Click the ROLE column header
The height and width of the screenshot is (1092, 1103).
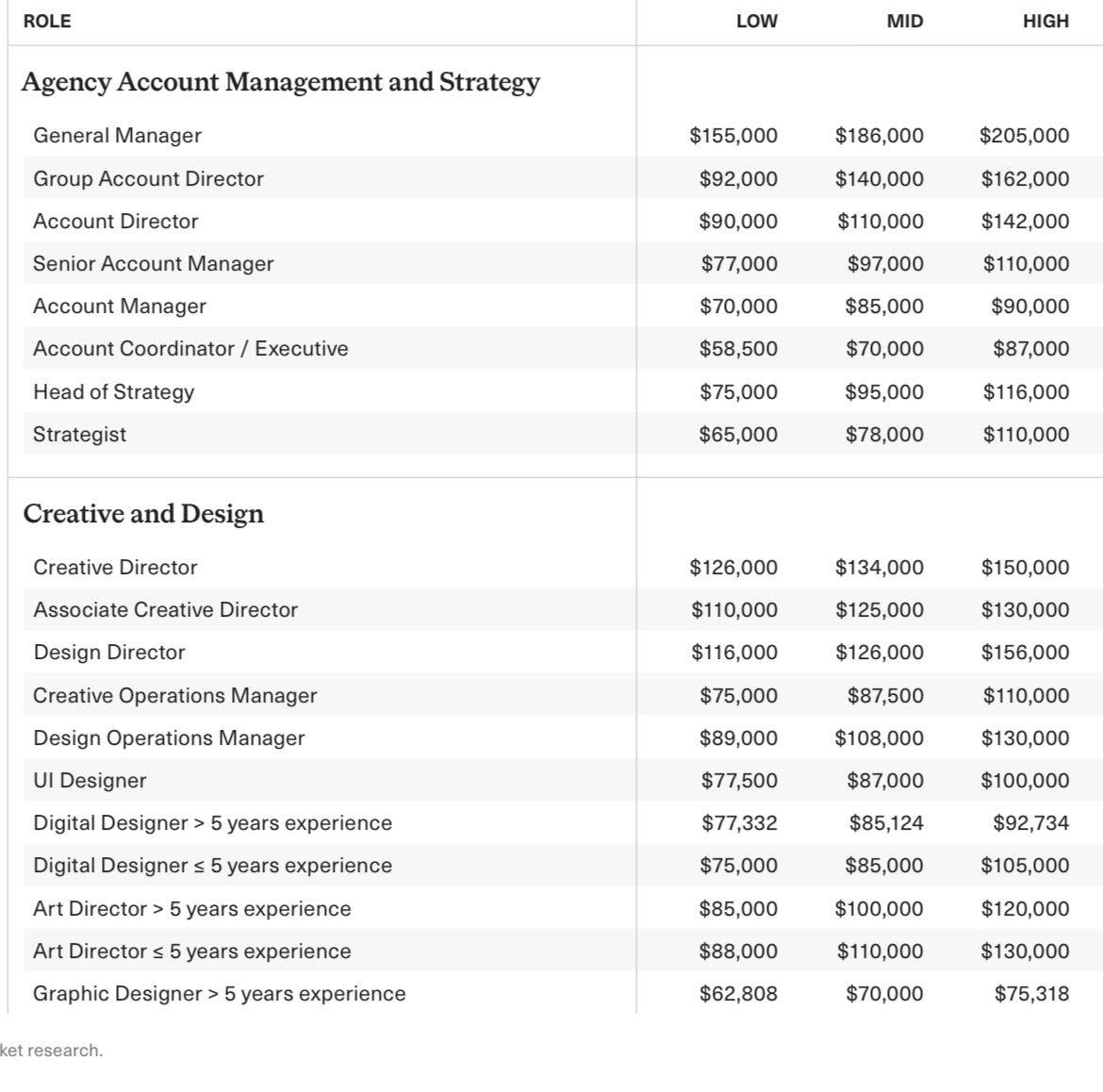pos(47,21)
